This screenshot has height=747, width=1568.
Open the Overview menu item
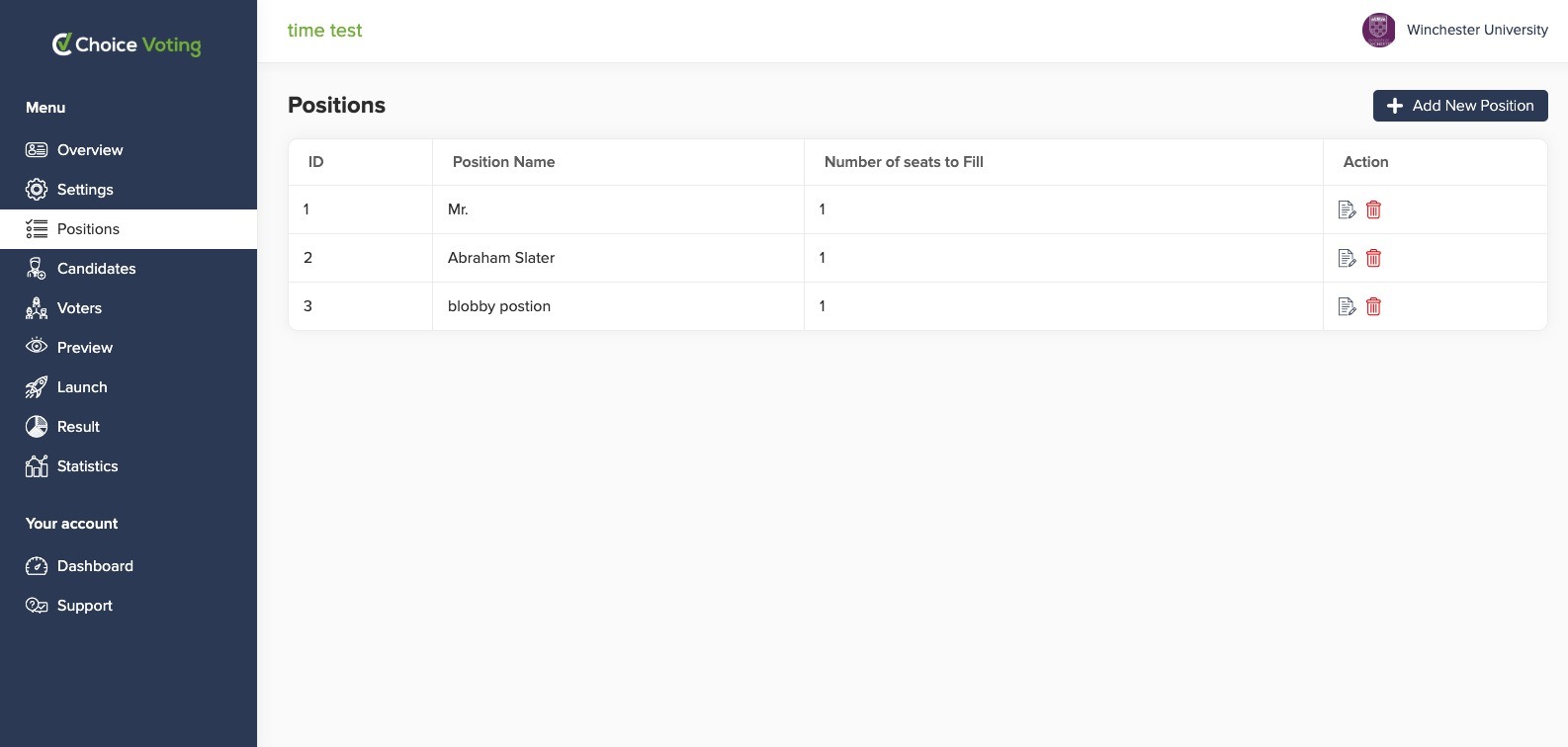pyautogui.click(x=129, y=150)
